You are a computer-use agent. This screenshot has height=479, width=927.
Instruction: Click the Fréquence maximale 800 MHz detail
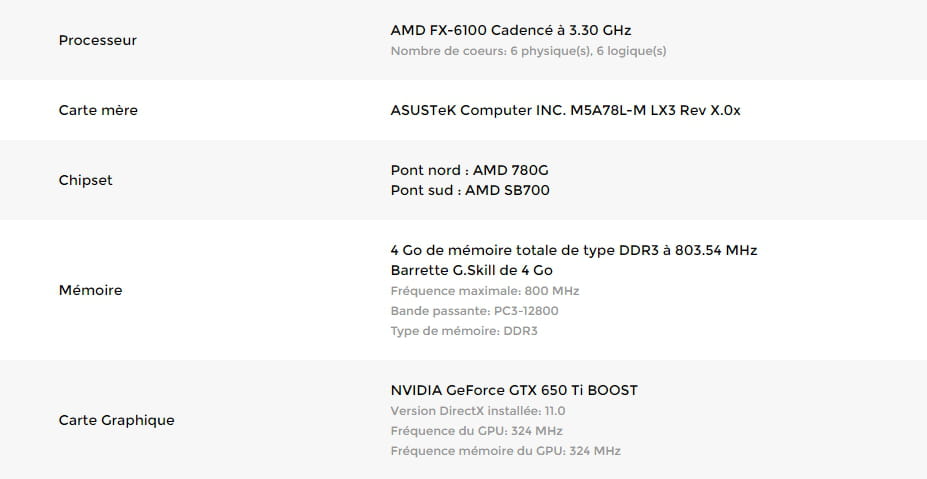click(x=484, y=291)
